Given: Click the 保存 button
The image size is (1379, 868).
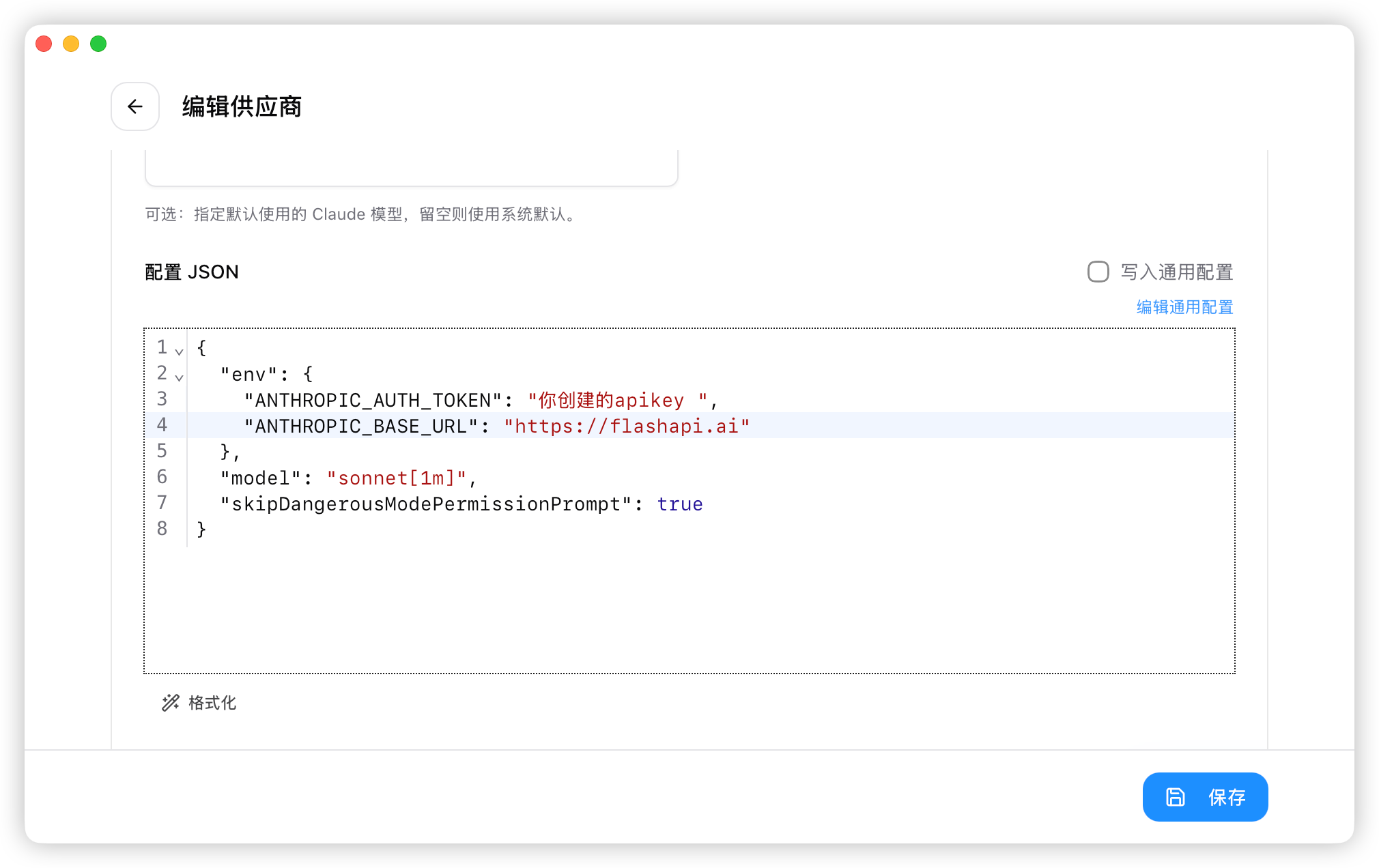Looking at the screenshot, I should tap(1205, 797).
